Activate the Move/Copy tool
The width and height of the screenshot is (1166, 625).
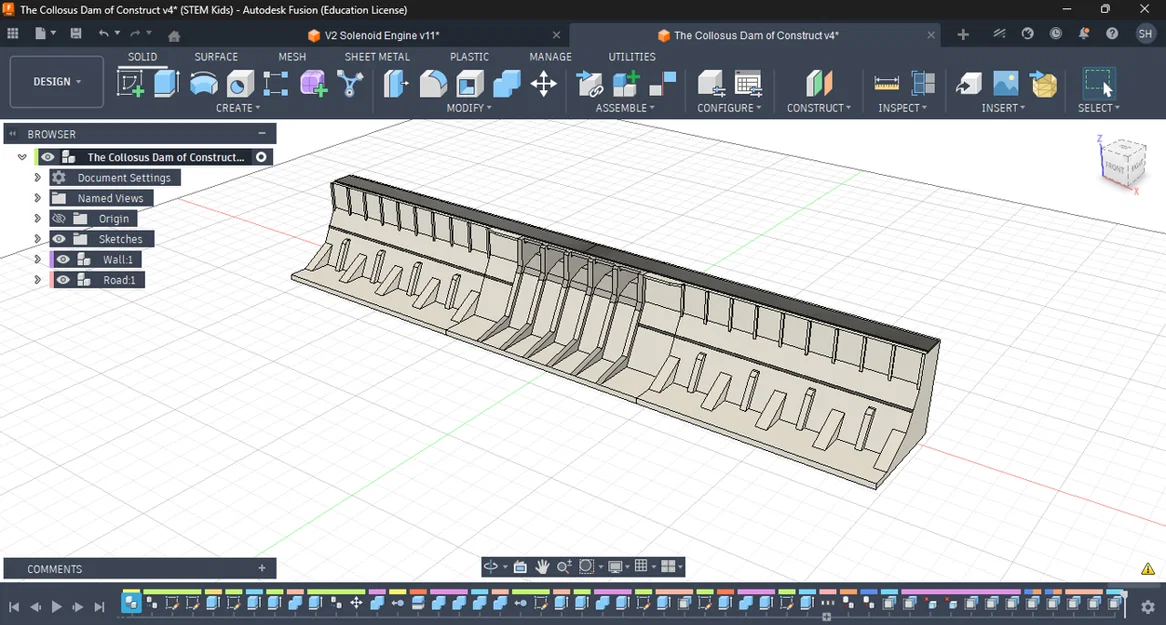(x=543, y=83)
